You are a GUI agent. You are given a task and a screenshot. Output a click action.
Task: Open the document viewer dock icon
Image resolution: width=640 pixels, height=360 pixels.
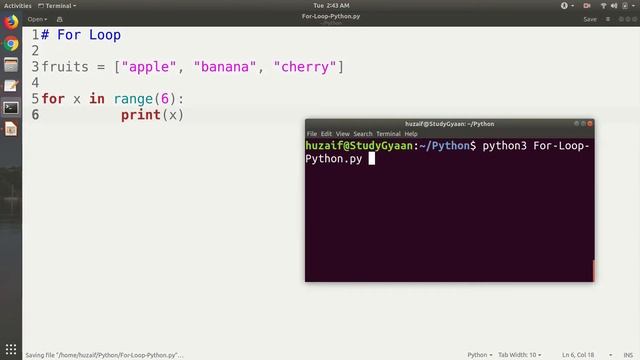pyautogui.click(x=11, y=129)
